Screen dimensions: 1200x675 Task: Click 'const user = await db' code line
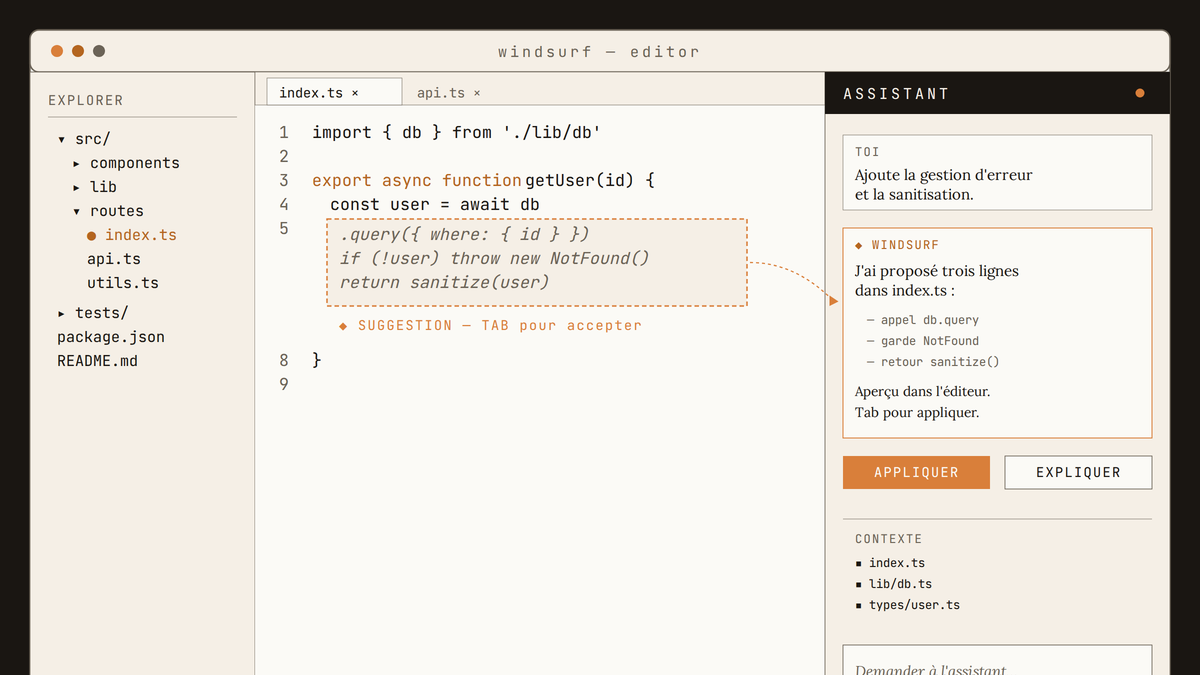[435, 204]
